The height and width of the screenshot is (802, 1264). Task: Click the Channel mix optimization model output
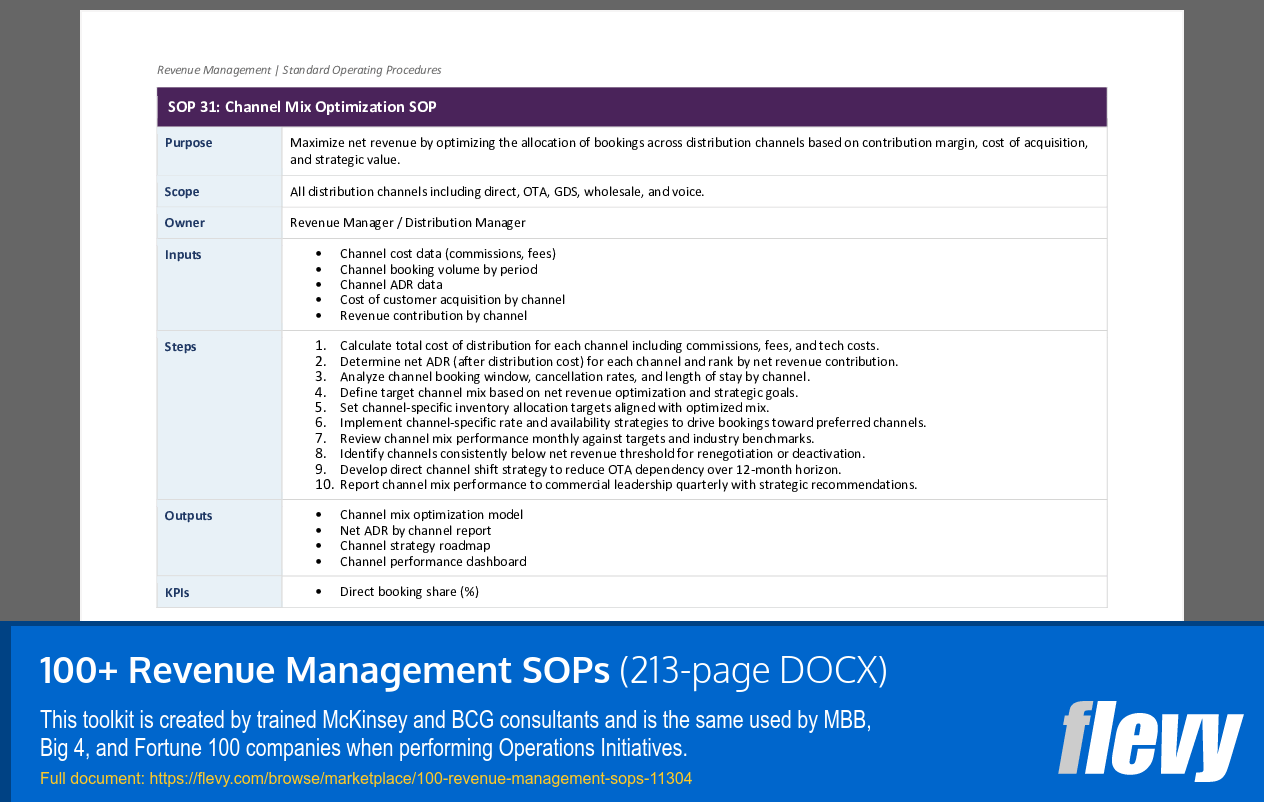tap(430, 514)
